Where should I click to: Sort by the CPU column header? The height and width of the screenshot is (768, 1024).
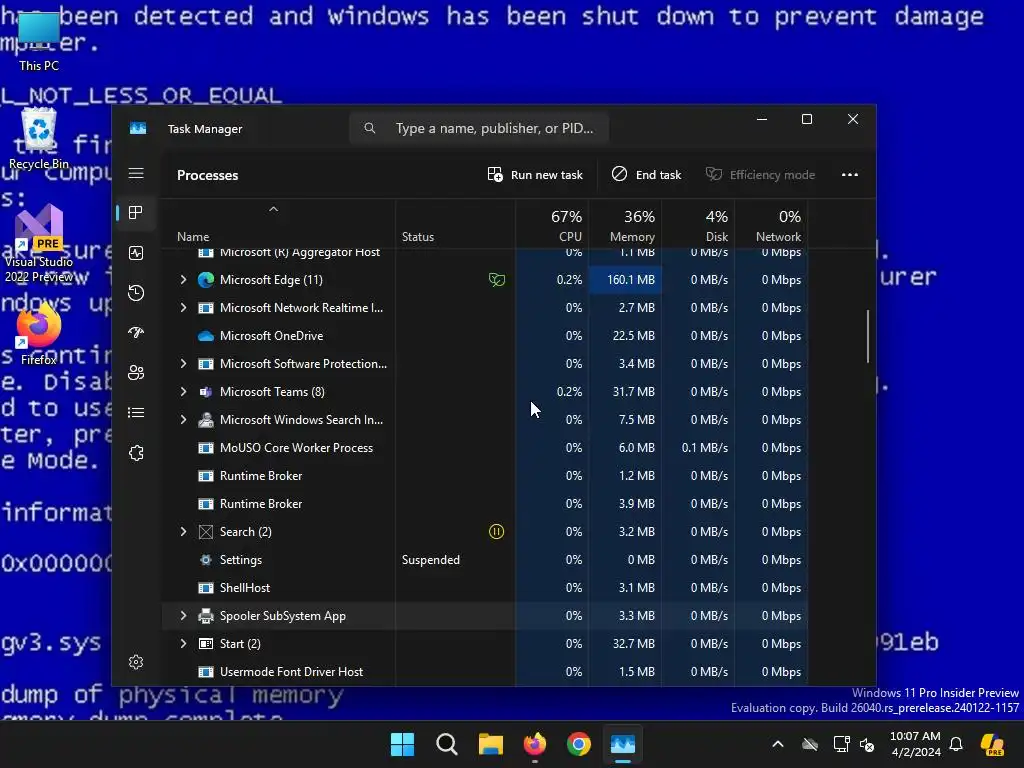552,224
